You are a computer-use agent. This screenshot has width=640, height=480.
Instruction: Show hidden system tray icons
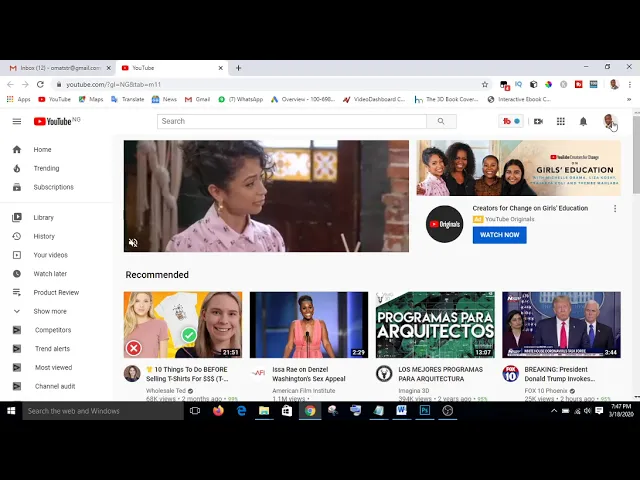click(554, 411)
